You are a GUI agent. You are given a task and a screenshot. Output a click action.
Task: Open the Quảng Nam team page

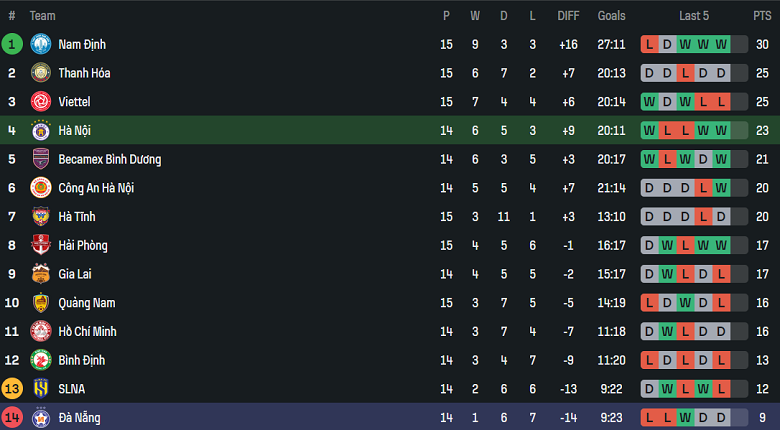87,303
